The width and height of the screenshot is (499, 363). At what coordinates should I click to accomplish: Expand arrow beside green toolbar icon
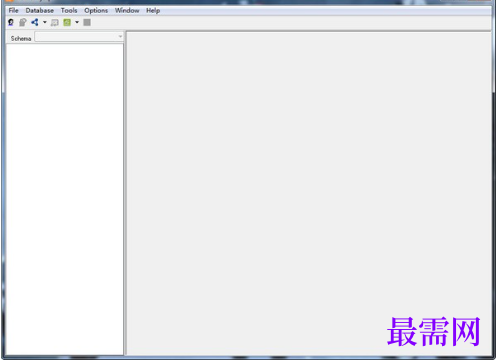(77, 22)
